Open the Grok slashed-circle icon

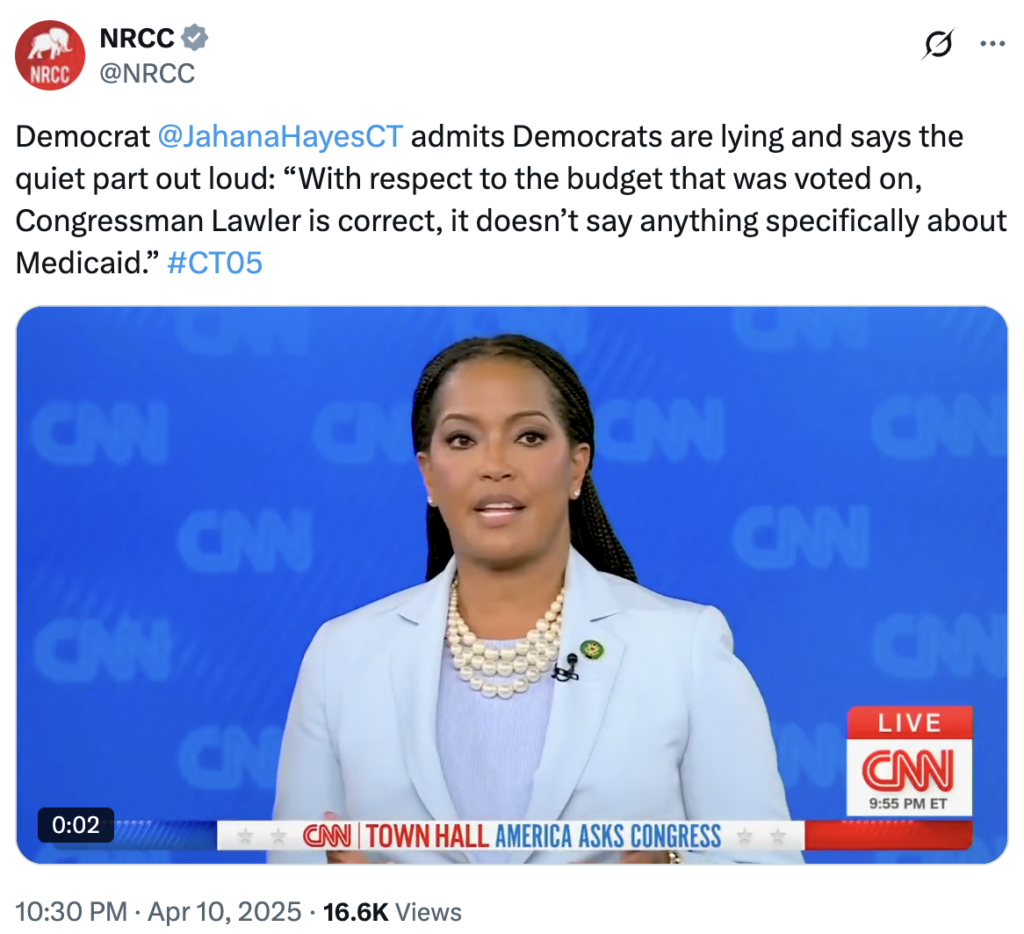[x=938, y=44]
